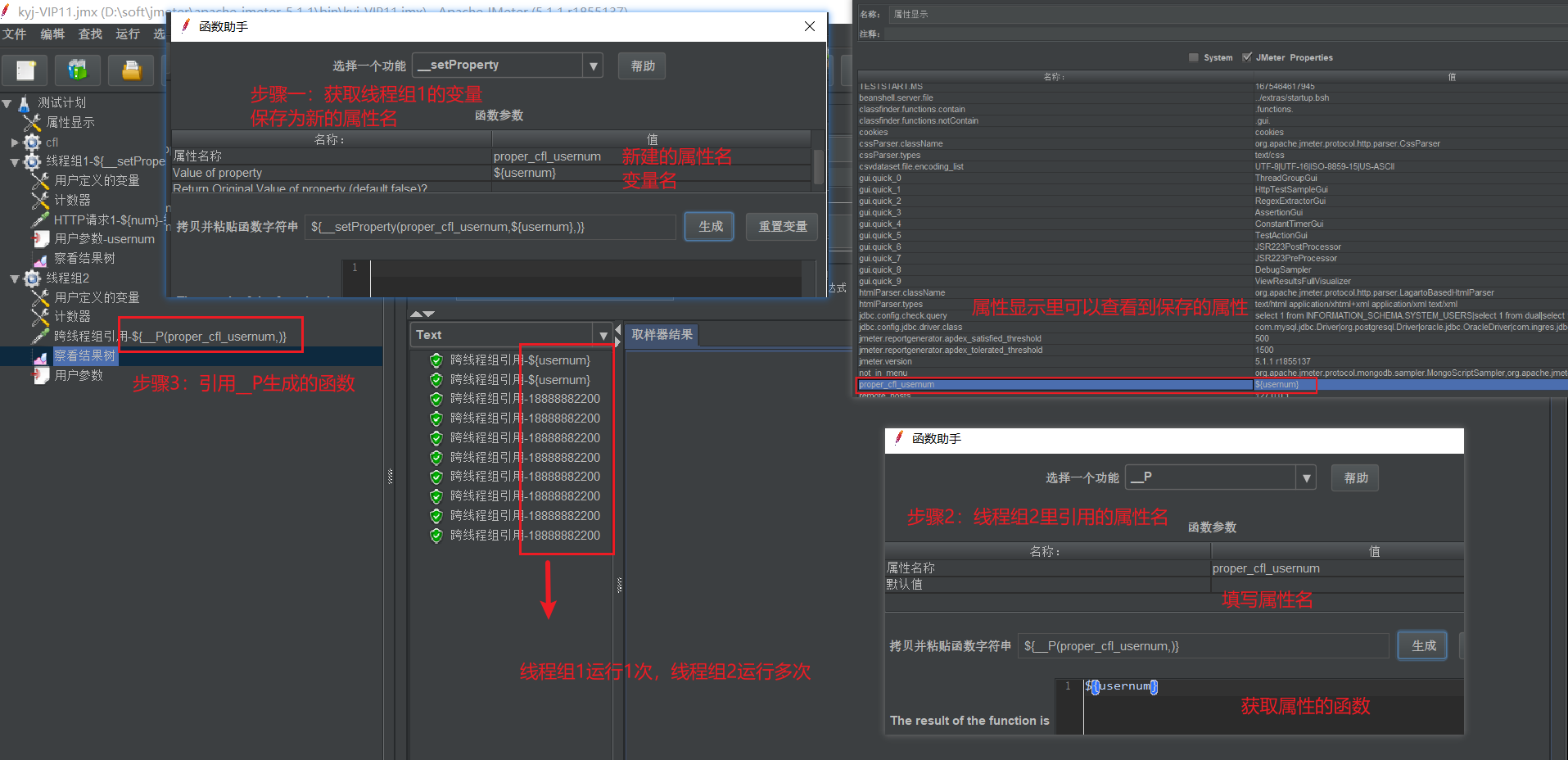1568x760 pixels.
Task: Click the 线程组2 gear icon
Action: click(x=33, y=278)
